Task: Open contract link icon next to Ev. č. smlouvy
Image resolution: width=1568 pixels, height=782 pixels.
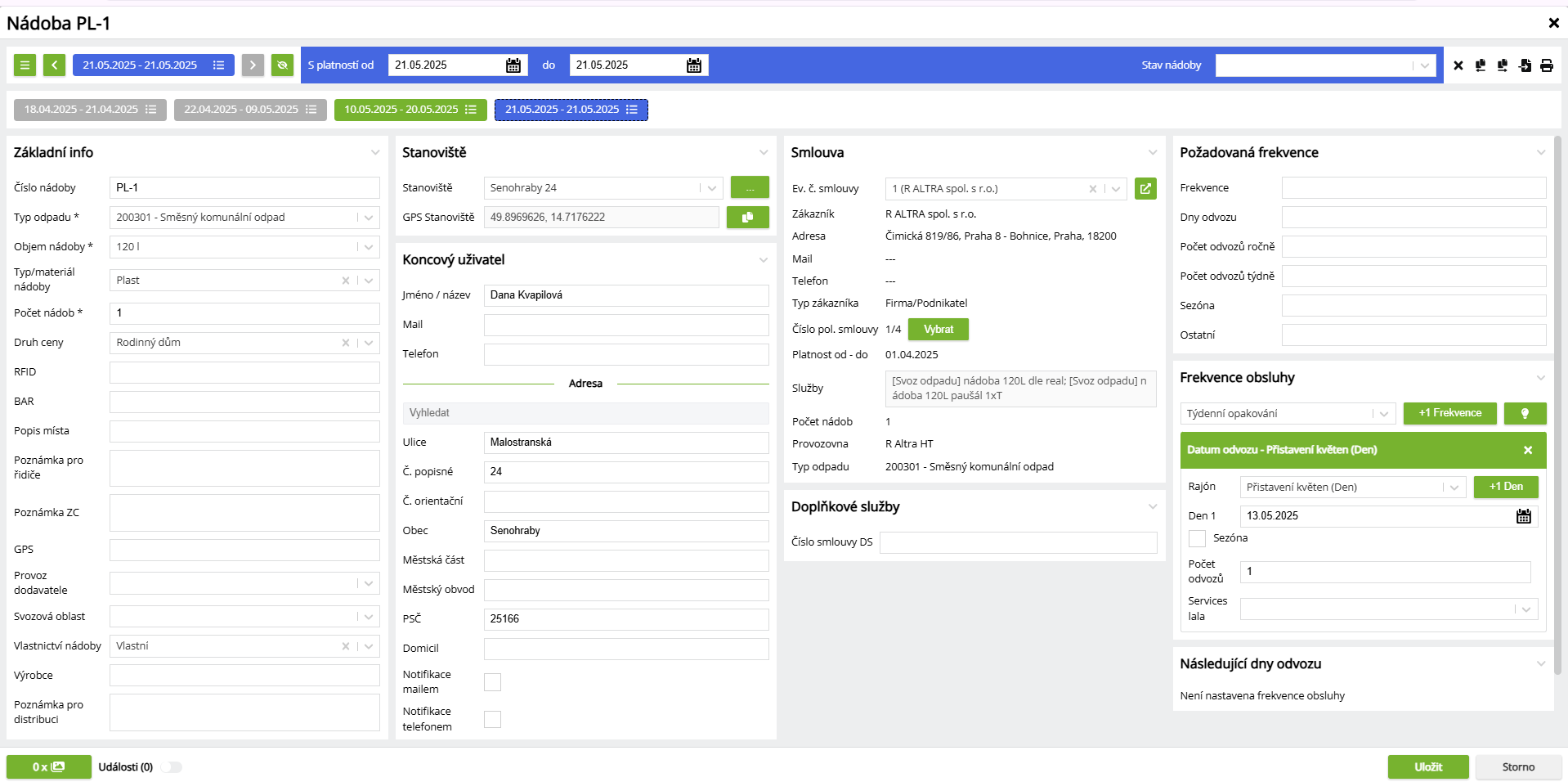Action: [1145, 189]
